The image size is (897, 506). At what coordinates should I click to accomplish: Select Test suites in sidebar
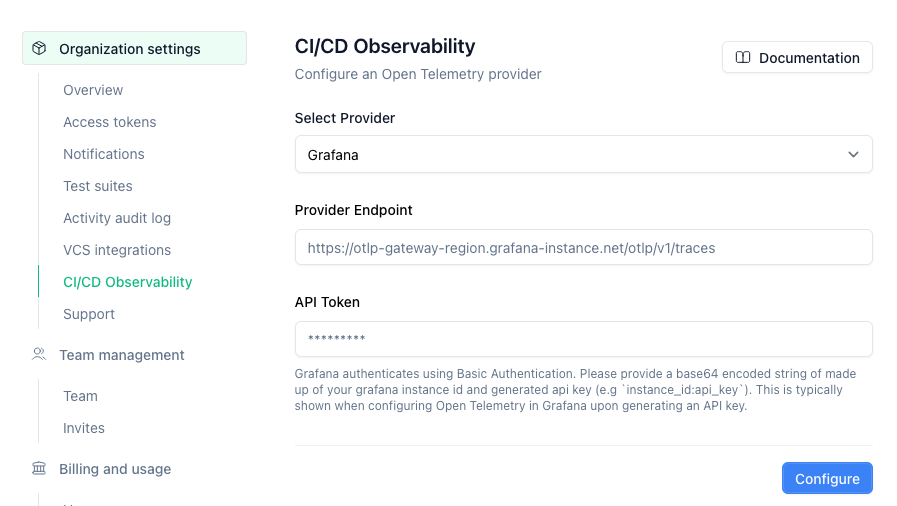(98, 186)
